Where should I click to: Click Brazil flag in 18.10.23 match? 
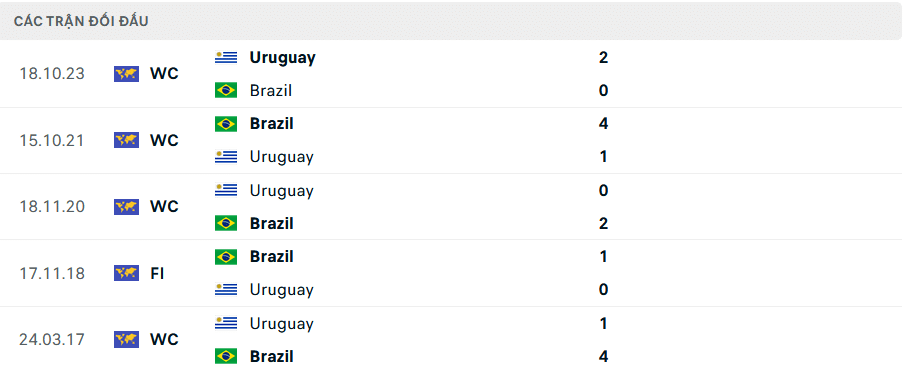[226, 90]
